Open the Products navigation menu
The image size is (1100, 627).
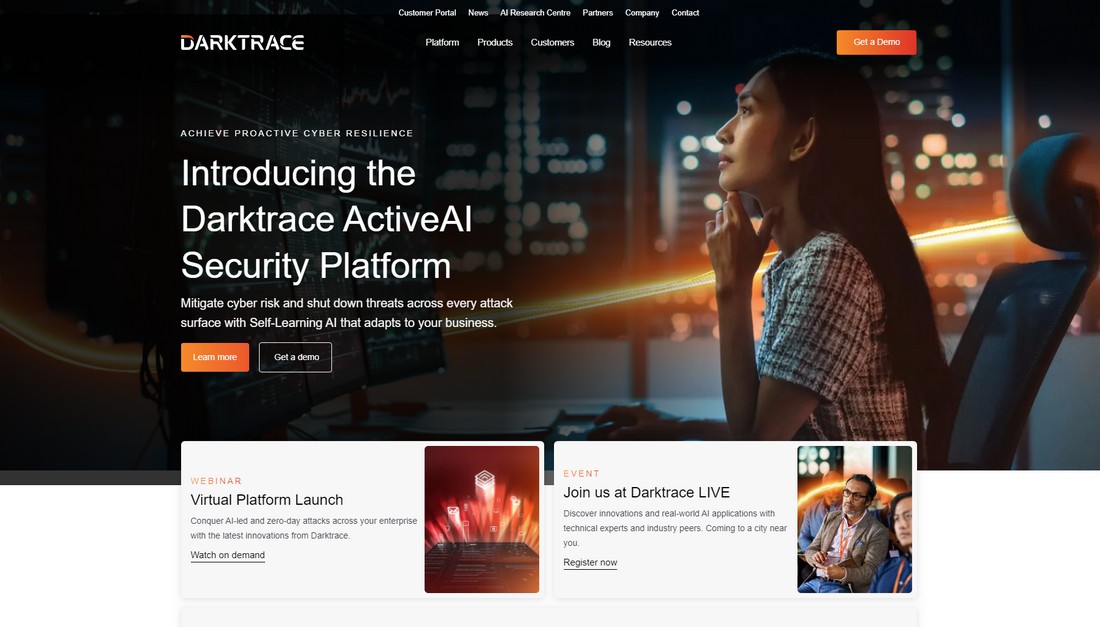point(495,42)
